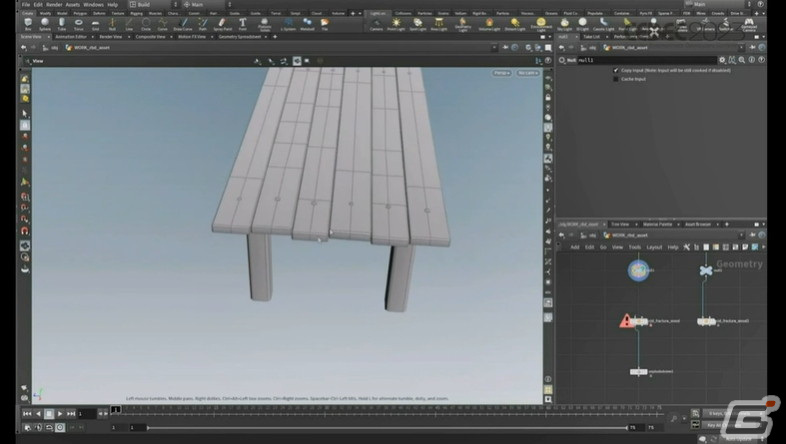Image resolution: width=786 pixels, height=444 pixels.
Task: Open network editor Tools menu
Action: 635,247
